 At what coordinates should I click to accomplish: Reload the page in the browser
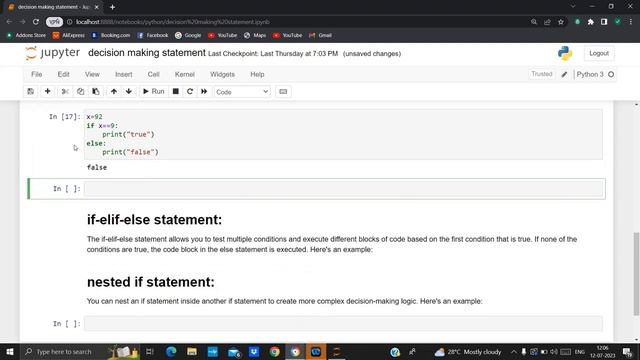pos(36,22)
